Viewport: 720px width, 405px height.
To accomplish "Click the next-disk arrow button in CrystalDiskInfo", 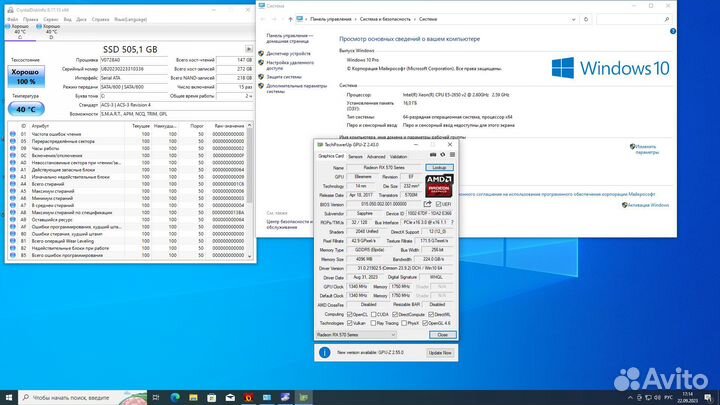I will click(x=248, y=49).
